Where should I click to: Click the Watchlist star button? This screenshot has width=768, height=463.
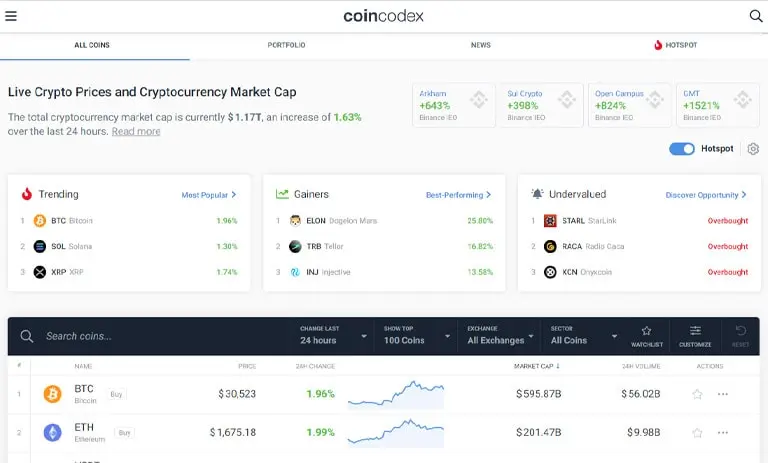click(x=647, y=336)
